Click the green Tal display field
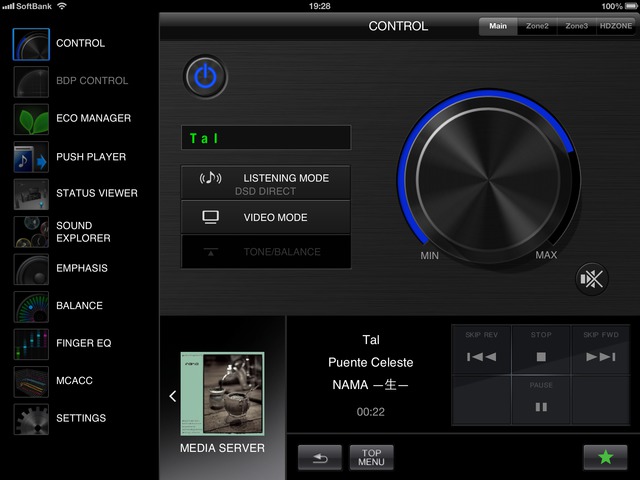 coord(266,138)
